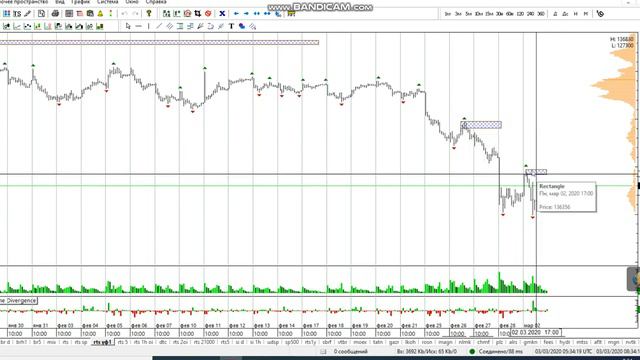Click the new document page icon

click(x=41, y=13)
